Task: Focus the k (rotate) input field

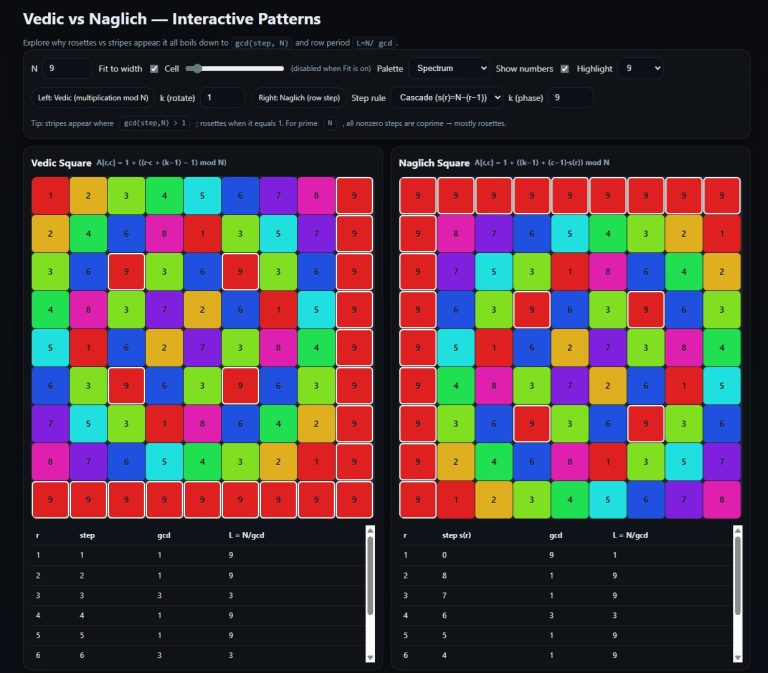Action: pyautogui.click(x=222, y=97)
